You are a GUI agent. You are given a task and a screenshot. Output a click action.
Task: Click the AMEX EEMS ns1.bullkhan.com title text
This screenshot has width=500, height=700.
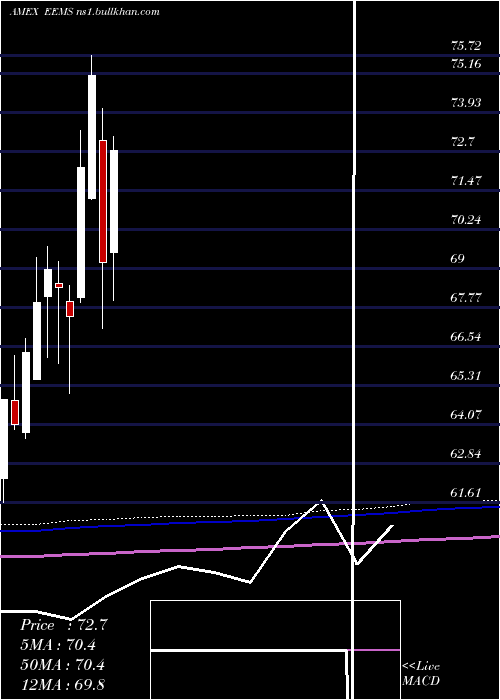click(x=84, y=12)
